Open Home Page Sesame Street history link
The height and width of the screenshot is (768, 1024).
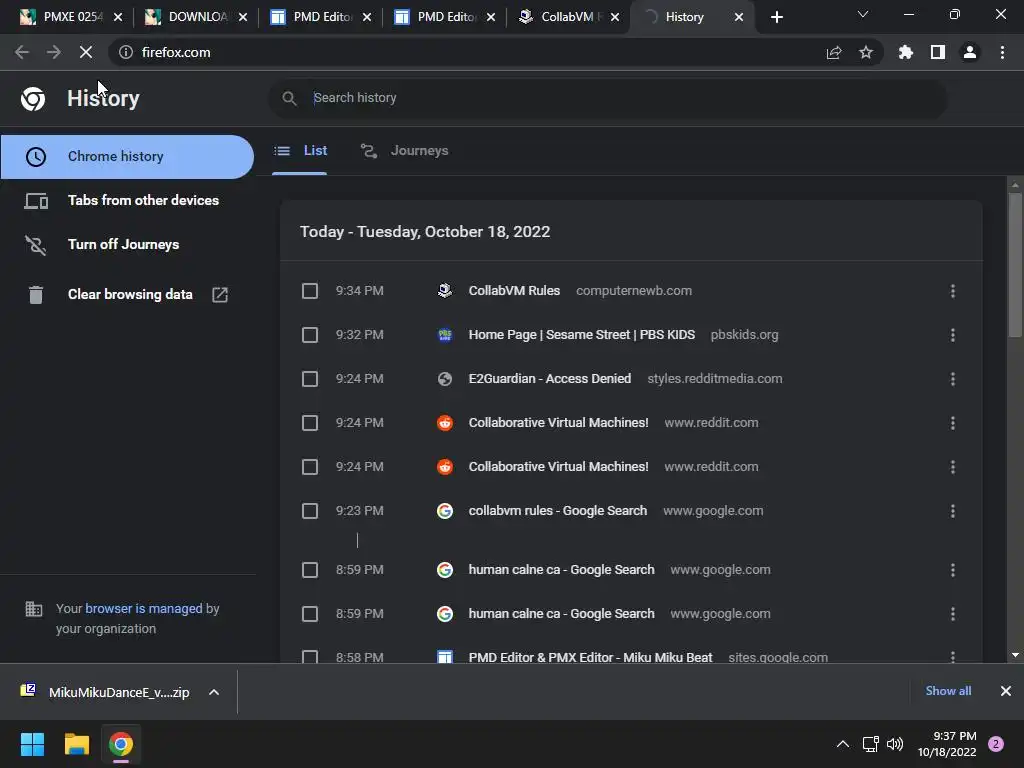click(x=581, y=335)
